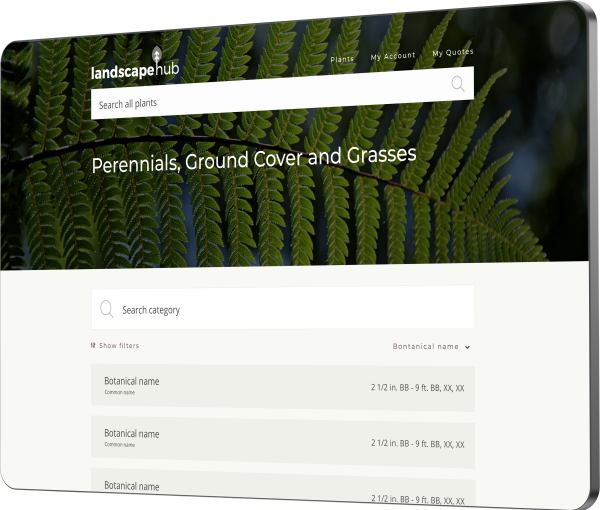The width and height of the screenshot is (600, 510).
Task: Open the second Botanical name plant row
Action: (131, 434)
